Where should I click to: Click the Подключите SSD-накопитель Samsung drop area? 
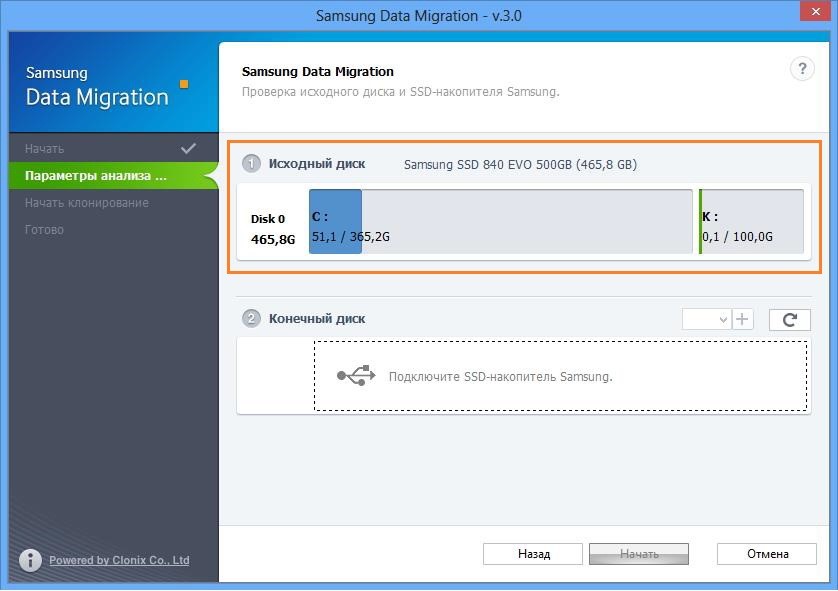click(560, 376)
